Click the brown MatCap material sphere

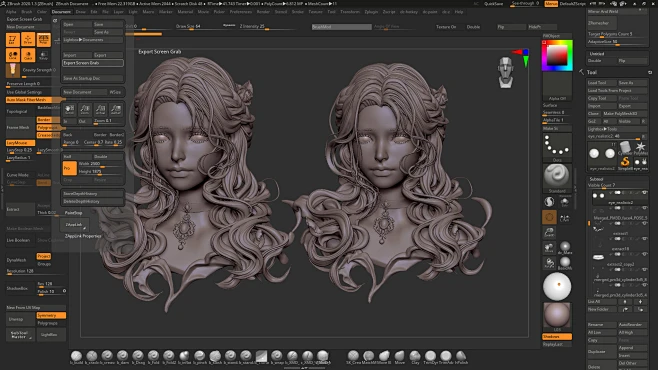coord(557,315)
